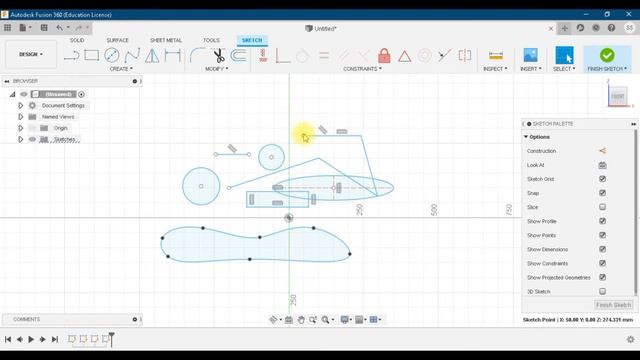Select the Pan hand tool
This screenshot has height=360, width=640.
tap(301, 320)
